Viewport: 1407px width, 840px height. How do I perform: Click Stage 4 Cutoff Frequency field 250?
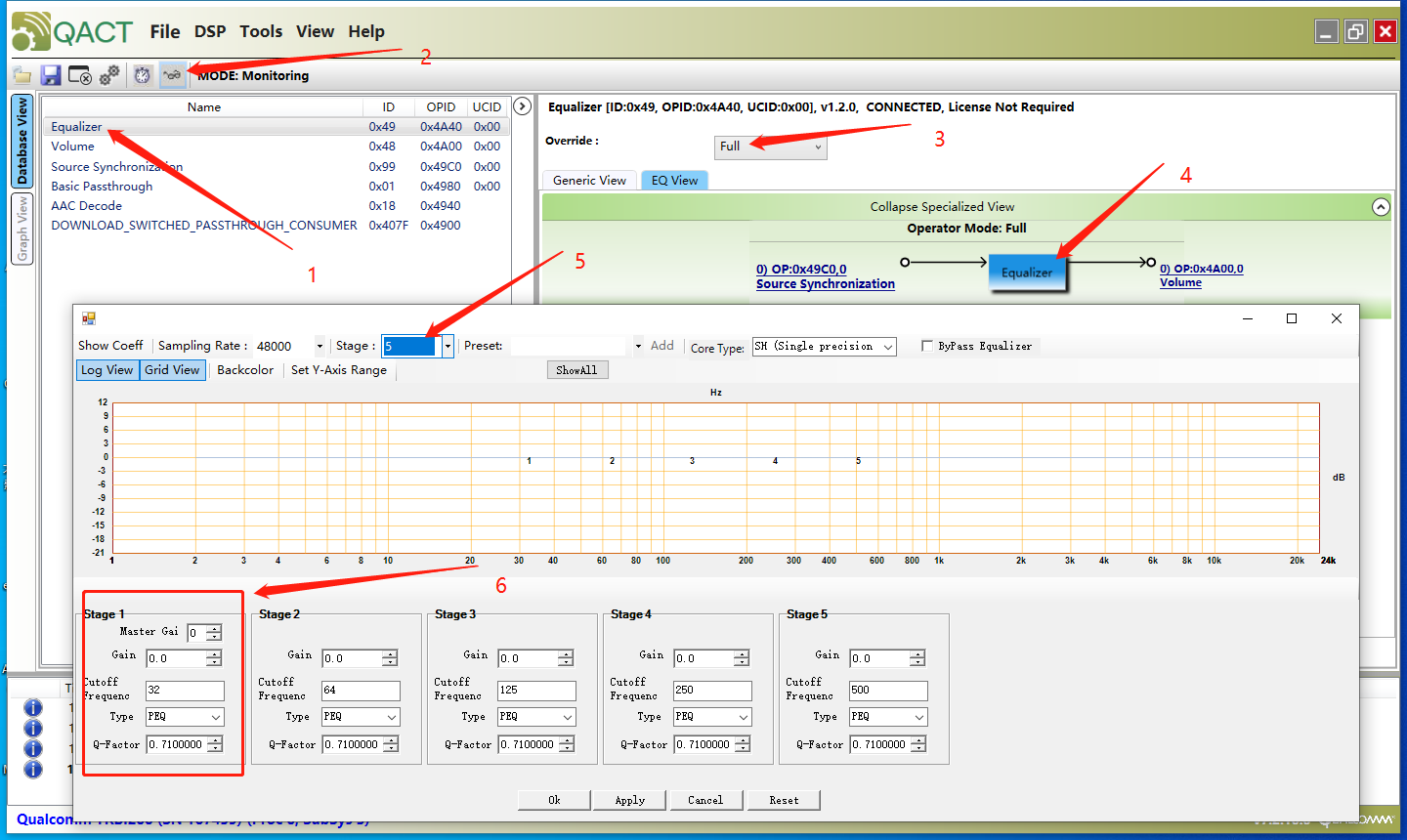[x=712, y=691]
